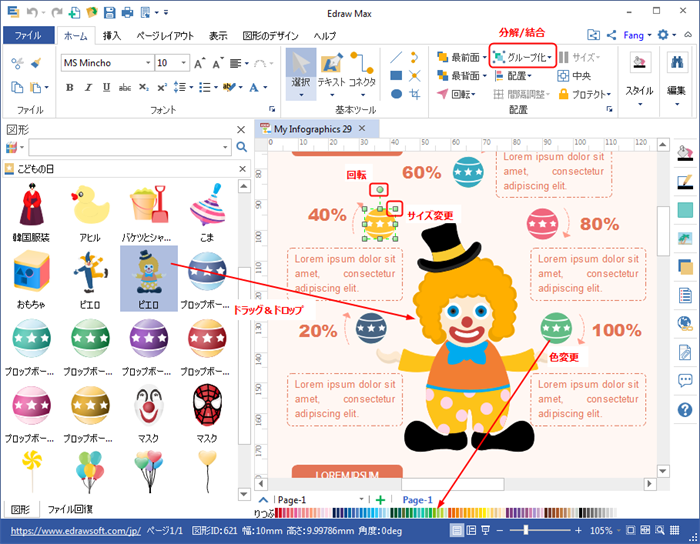
Task: Click the 中央 (Center) align icon
Action: coord(574,75)
